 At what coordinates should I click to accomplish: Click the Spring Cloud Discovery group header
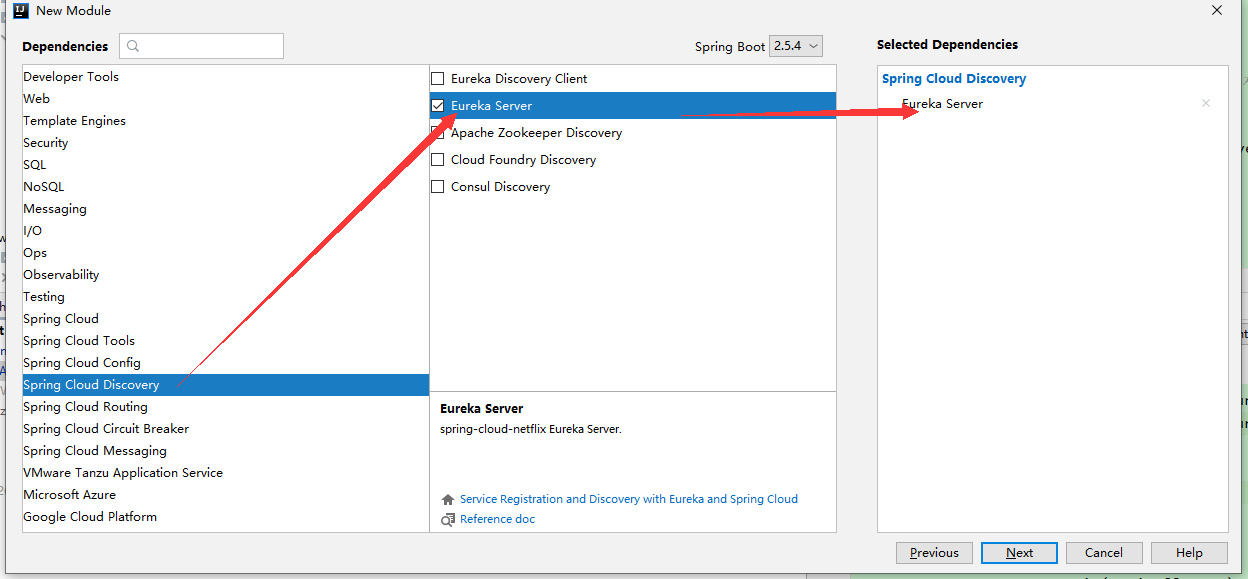[954, 79]
